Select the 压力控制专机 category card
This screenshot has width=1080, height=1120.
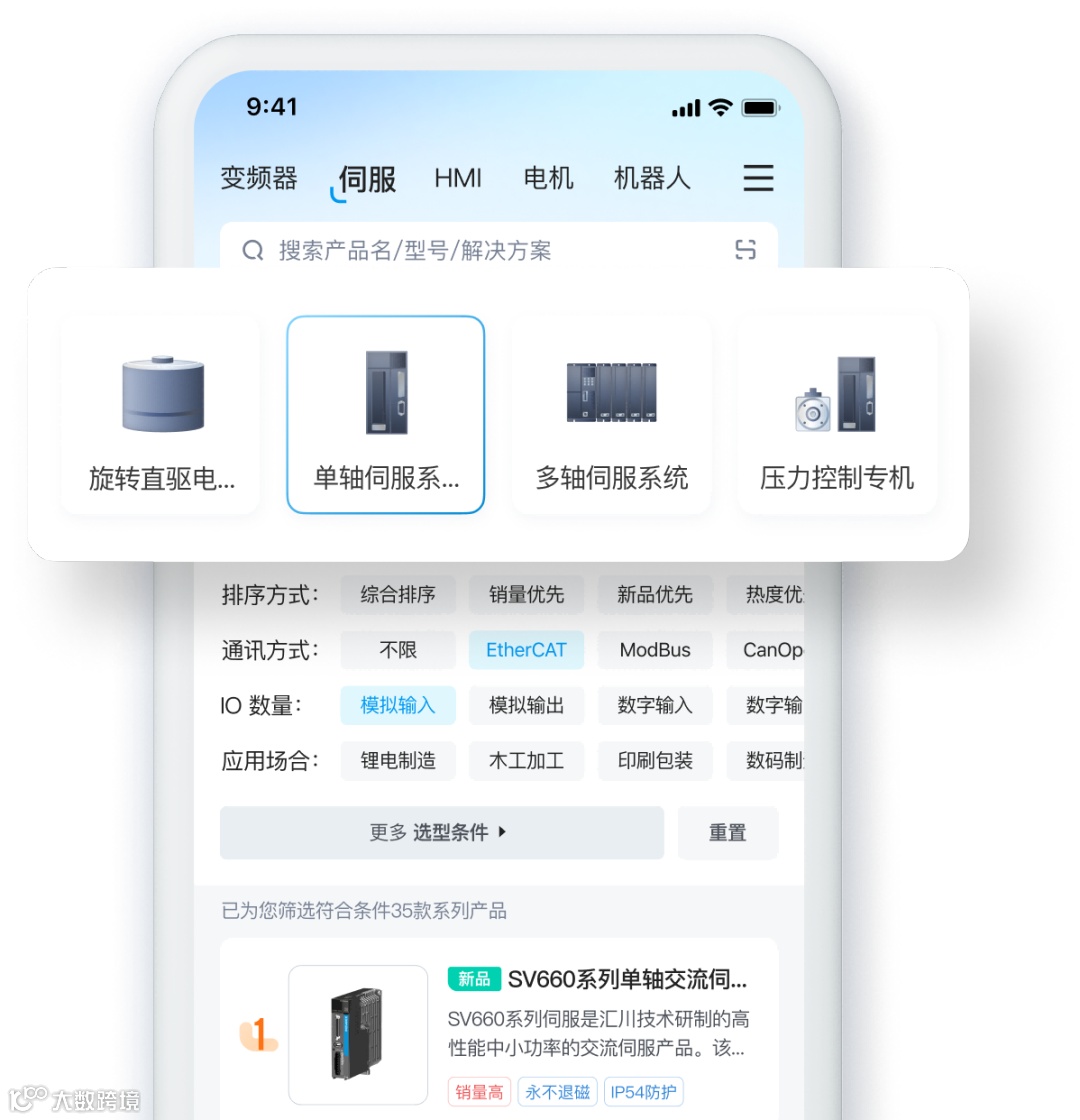tap(836, 415)
